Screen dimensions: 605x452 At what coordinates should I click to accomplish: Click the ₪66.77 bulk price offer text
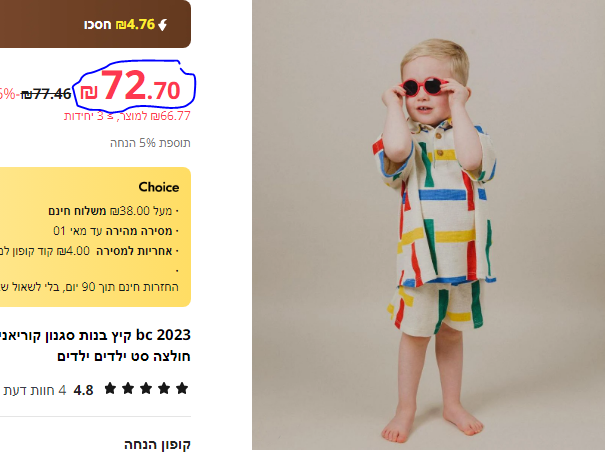tap(127, 116)
